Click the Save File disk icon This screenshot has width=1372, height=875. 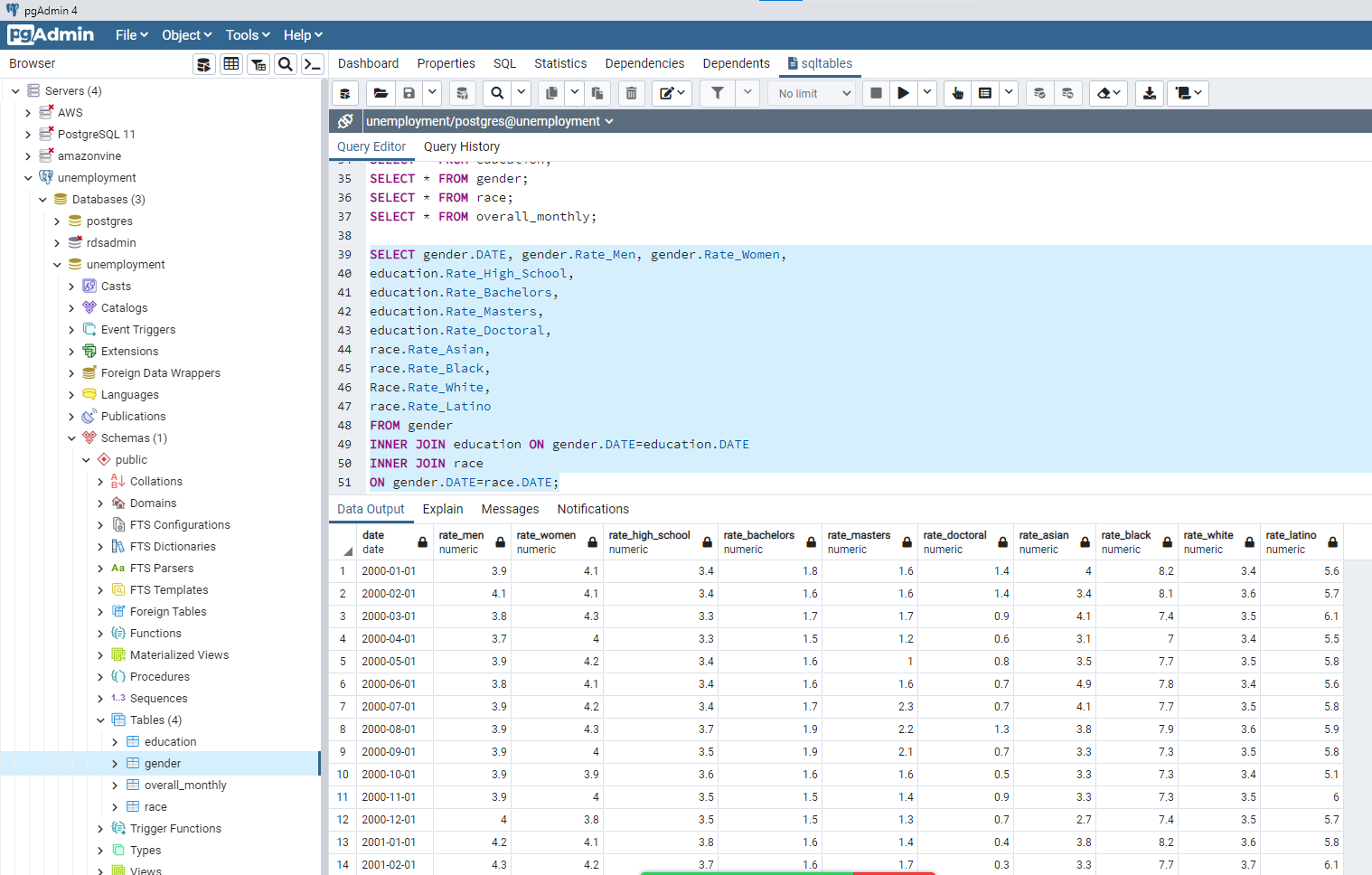click(409, 93)
